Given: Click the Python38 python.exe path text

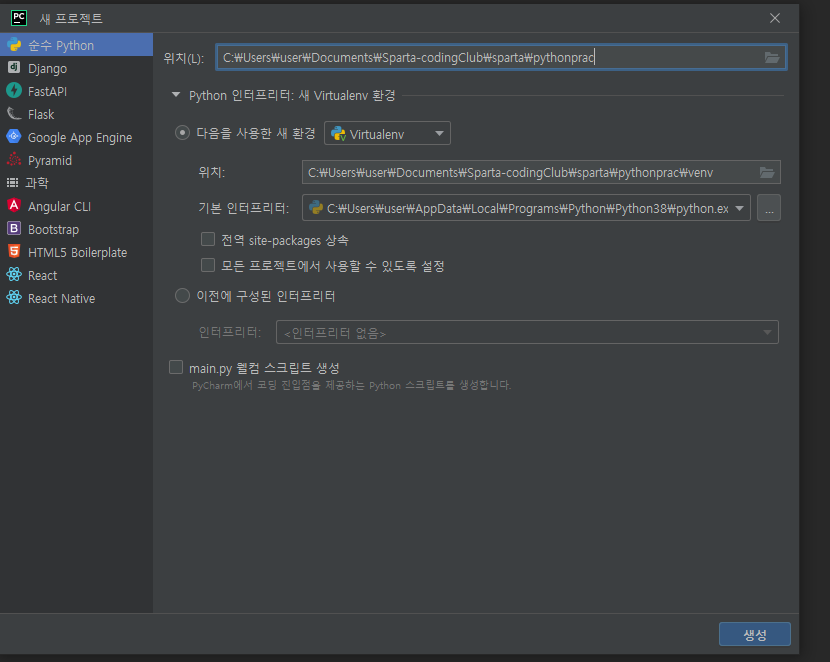Looking at the screenshot, I should (x=528, y=208).
